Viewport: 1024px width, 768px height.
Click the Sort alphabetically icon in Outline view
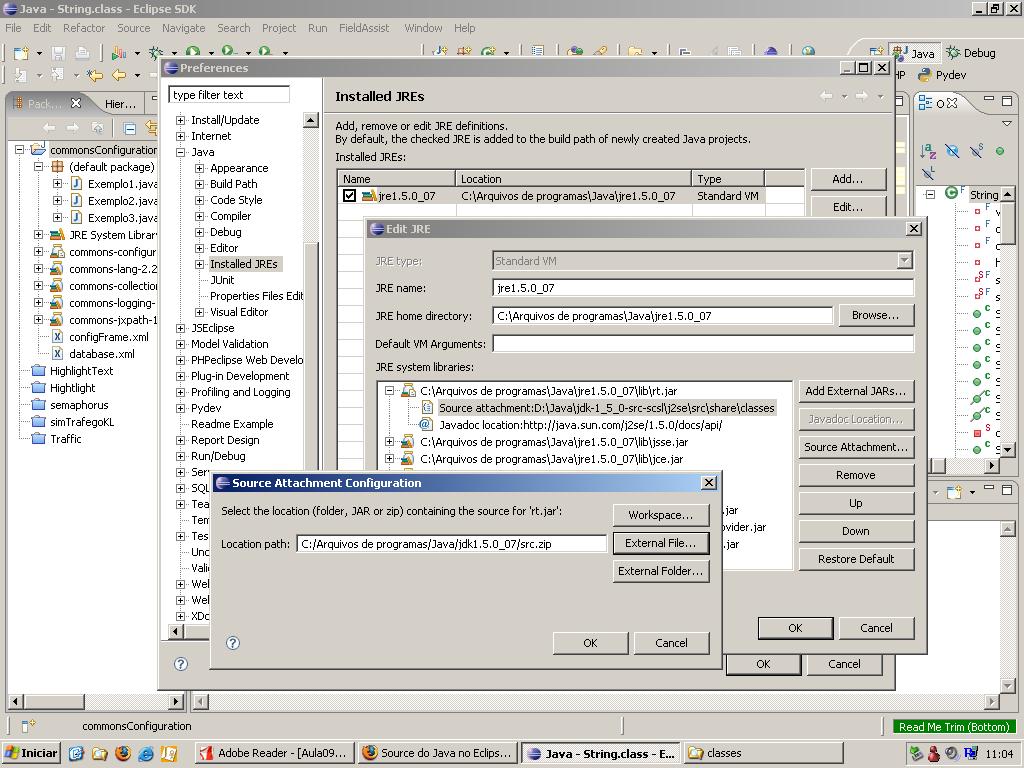pos(927,152)
